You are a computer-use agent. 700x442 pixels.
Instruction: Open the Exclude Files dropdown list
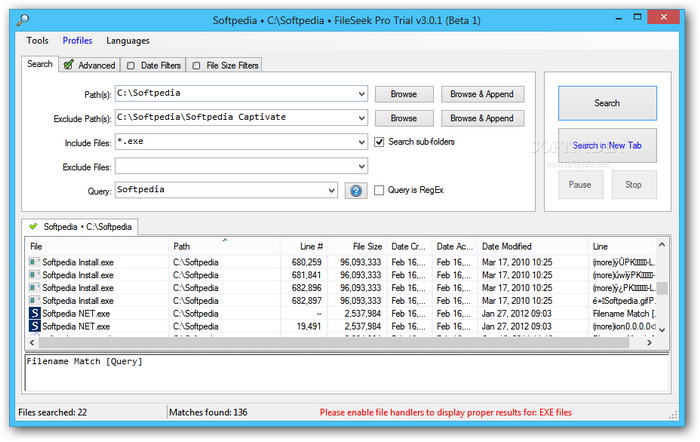click(361, 166)
